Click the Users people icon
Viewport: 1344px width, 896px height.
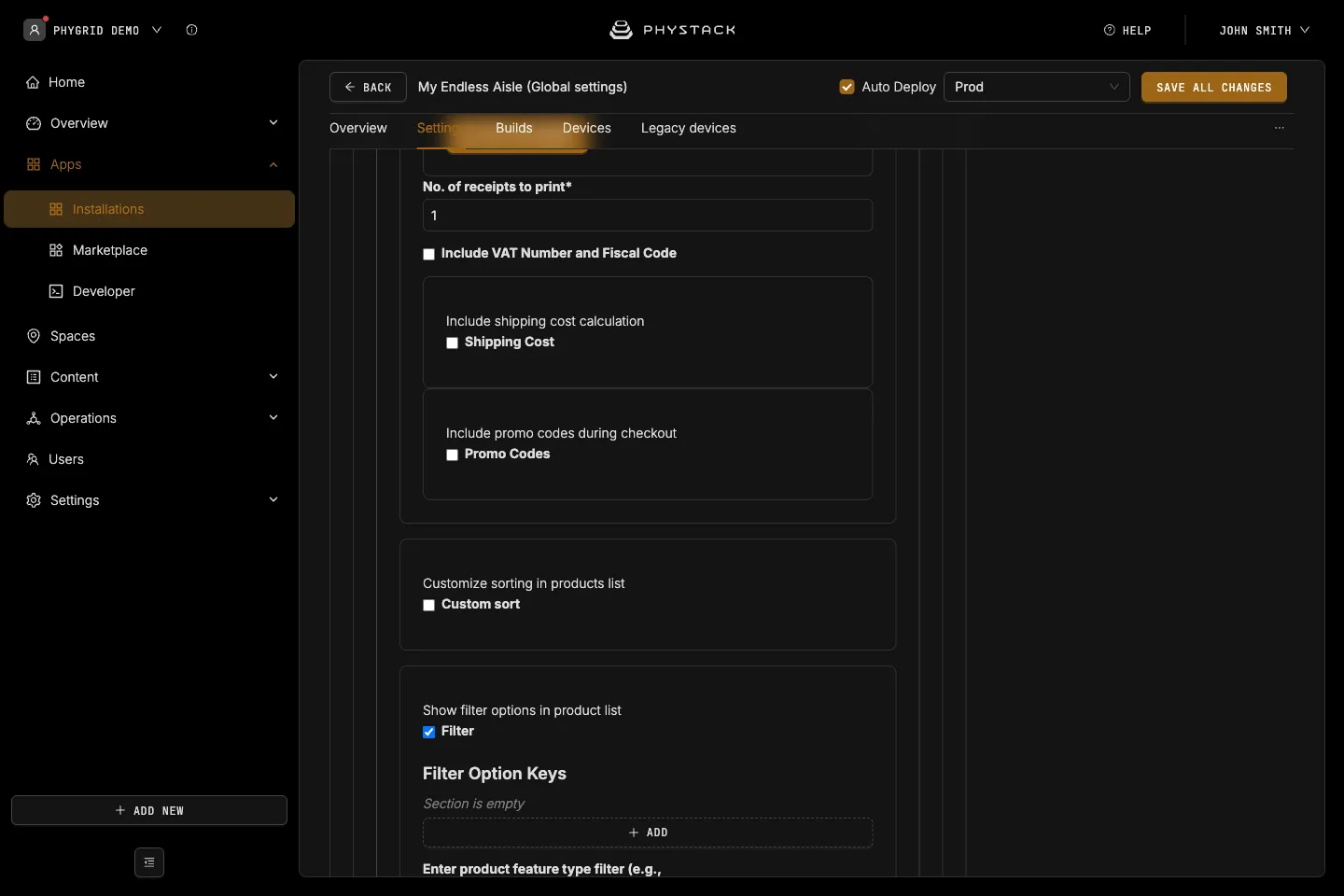pyautogui.click(x=33, y=459)
